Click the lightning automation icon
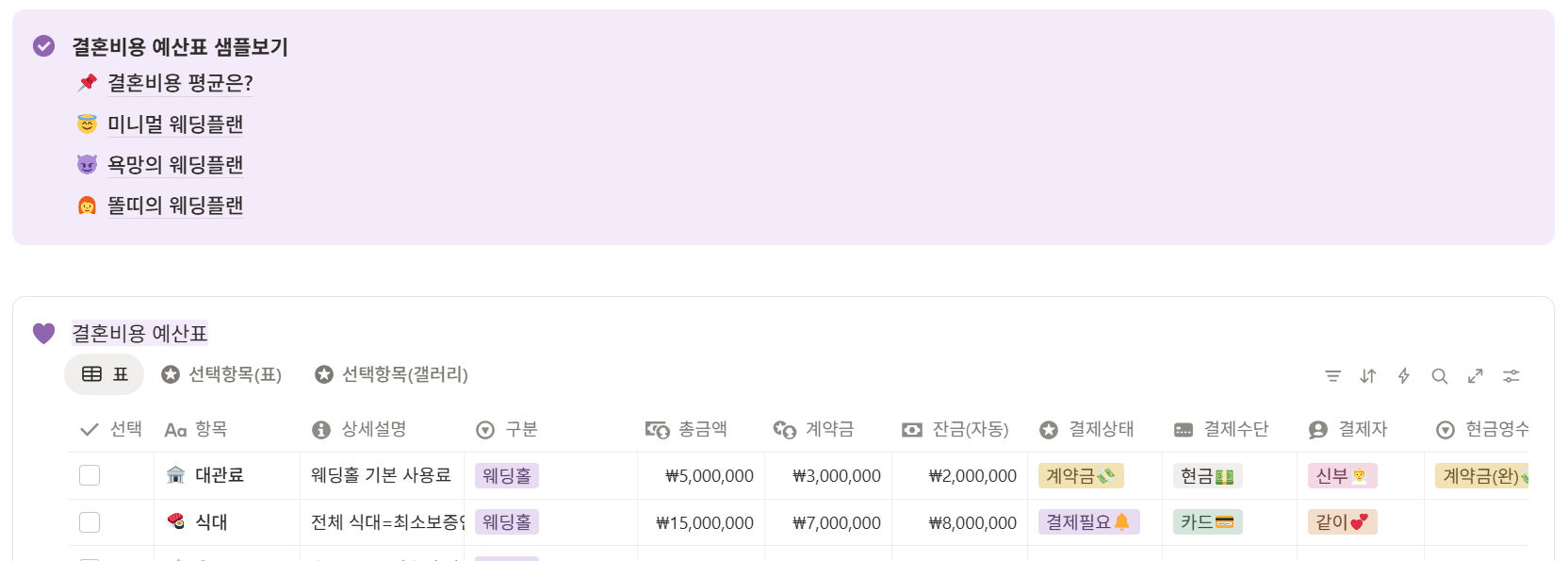Viewport: 1568px width, 561px height. coord(1403,375)
